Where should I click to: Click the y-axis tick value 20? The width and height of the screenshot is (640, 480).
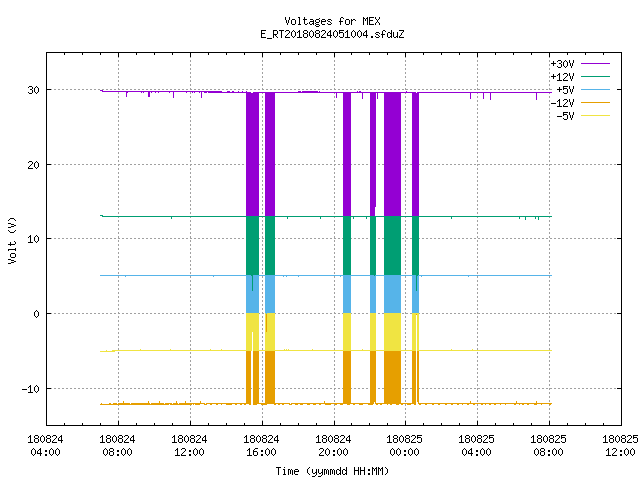(x=33, y=165)
